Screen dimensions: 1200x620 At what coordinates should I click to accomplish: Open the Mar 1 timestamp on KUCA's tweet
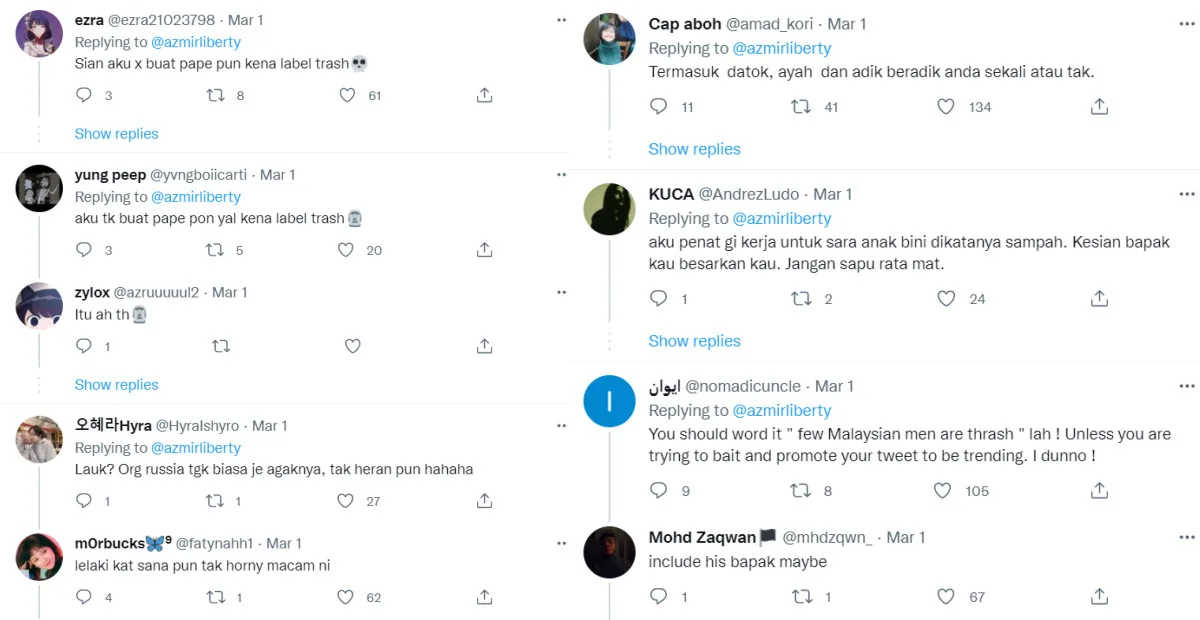[832, 194]
